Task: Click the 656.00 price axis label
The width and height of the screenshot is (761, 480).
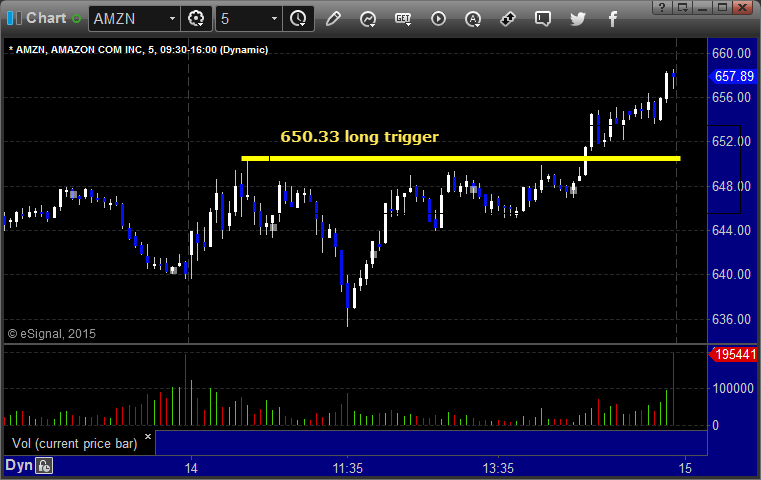Action: (x=731, y=98)
